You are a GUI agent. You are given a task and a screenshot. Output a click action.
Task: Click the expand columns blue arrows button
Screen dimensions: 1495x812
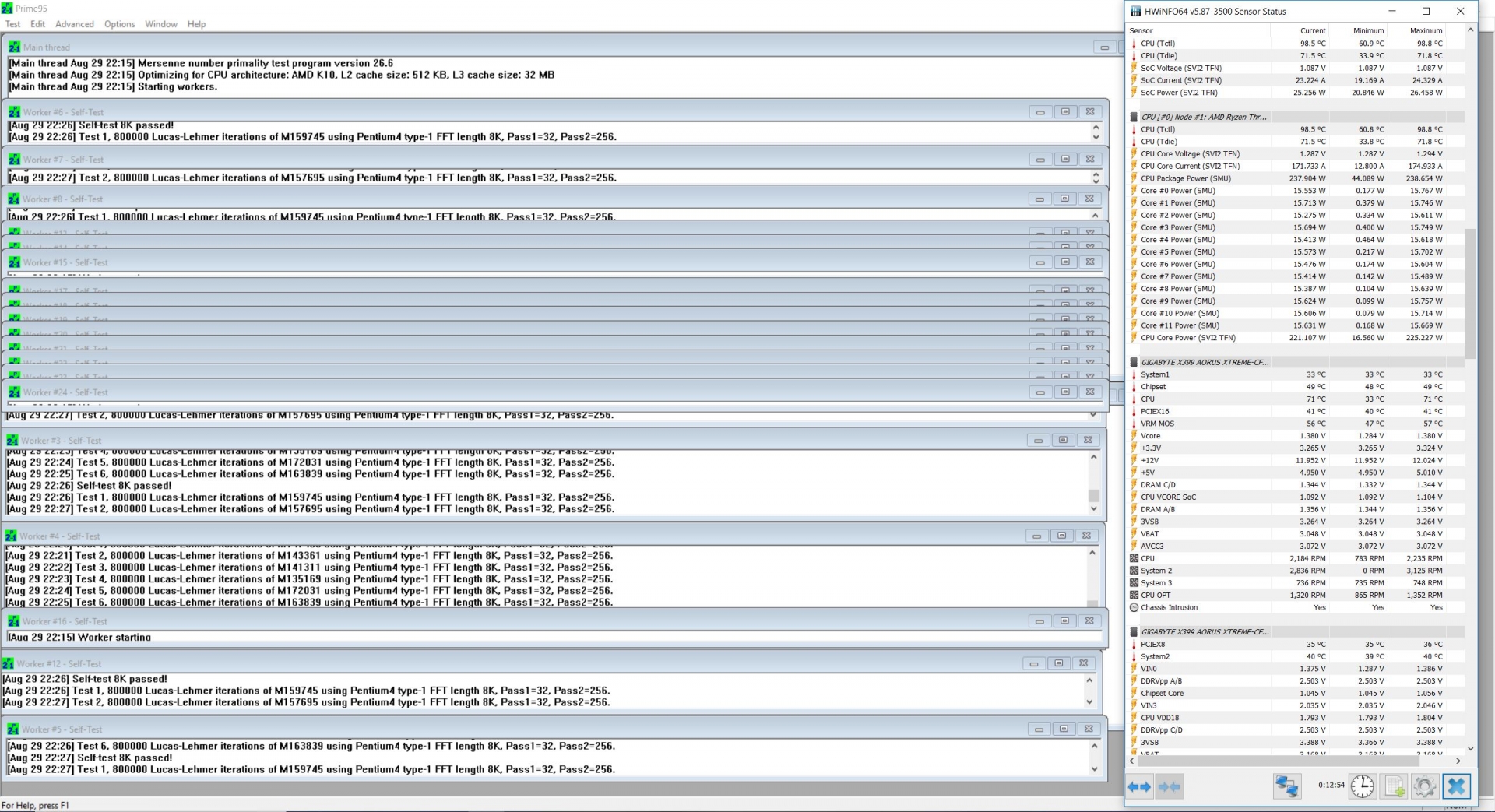[1140, 787]
